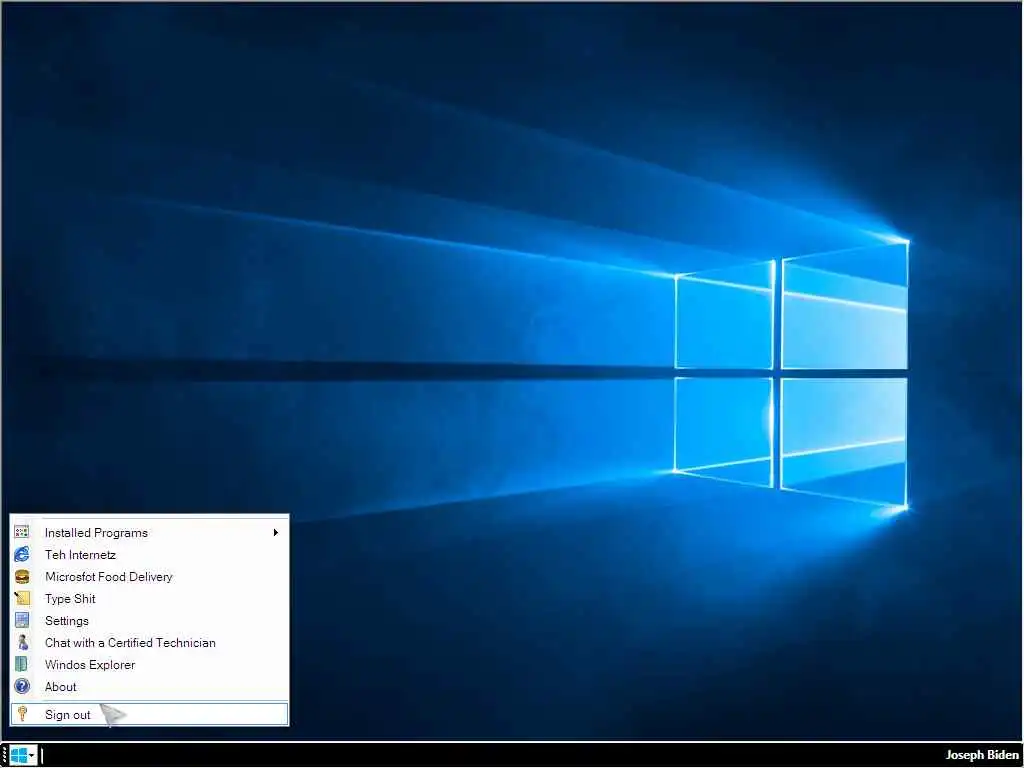
Task: Click the technician person icon
Action: point(22,643)
